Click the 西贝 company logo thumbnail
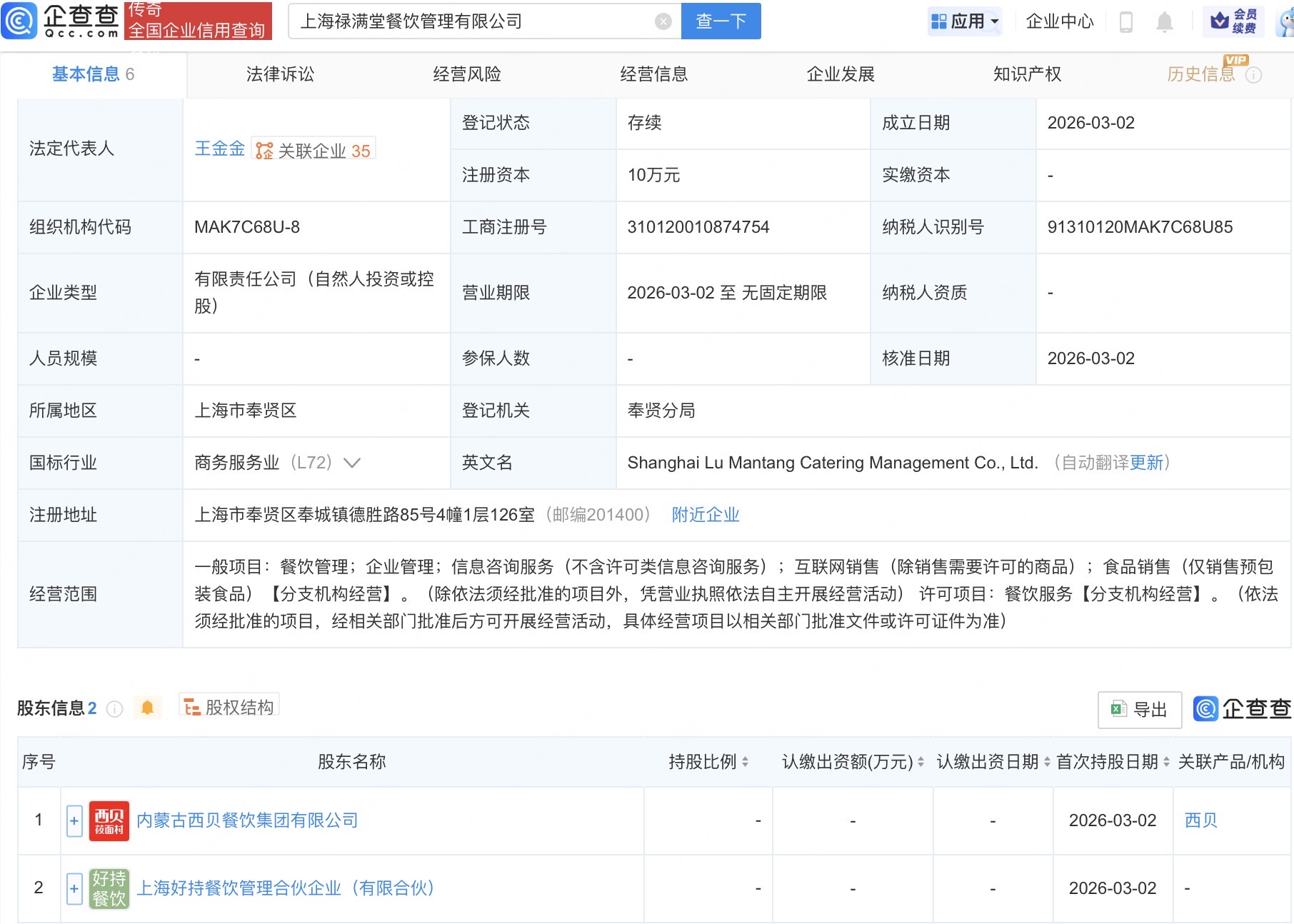The image size is (1294, 924). coord(109,820)
